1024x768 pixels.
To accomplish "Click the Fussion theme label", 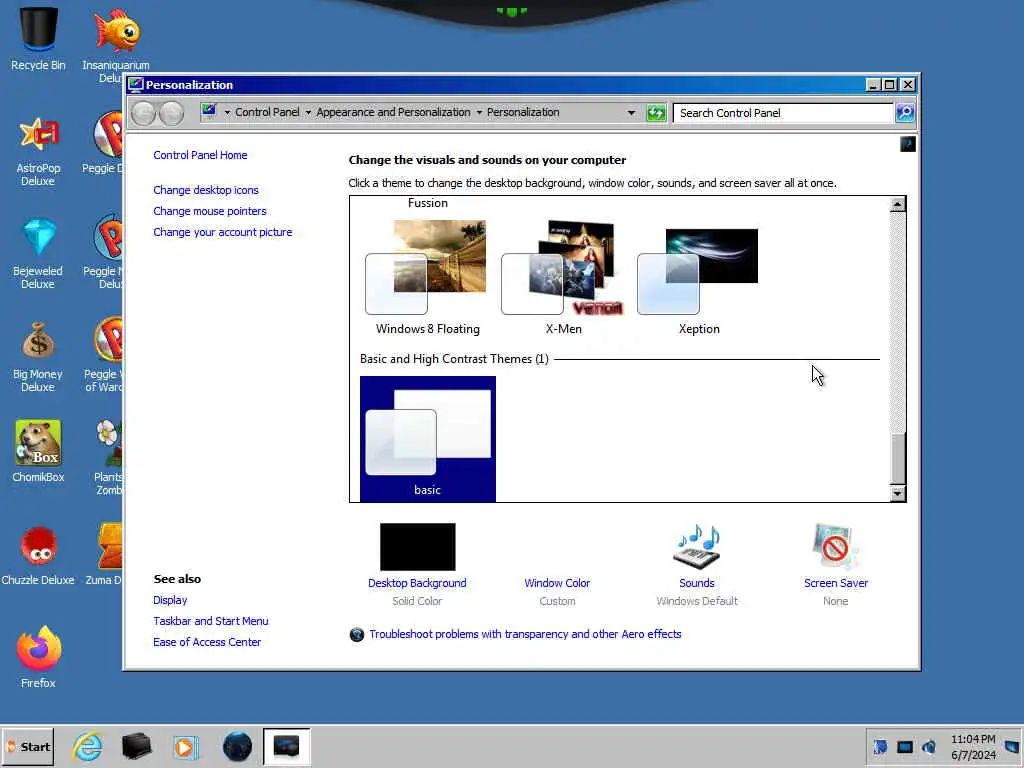I will [428, 203].
